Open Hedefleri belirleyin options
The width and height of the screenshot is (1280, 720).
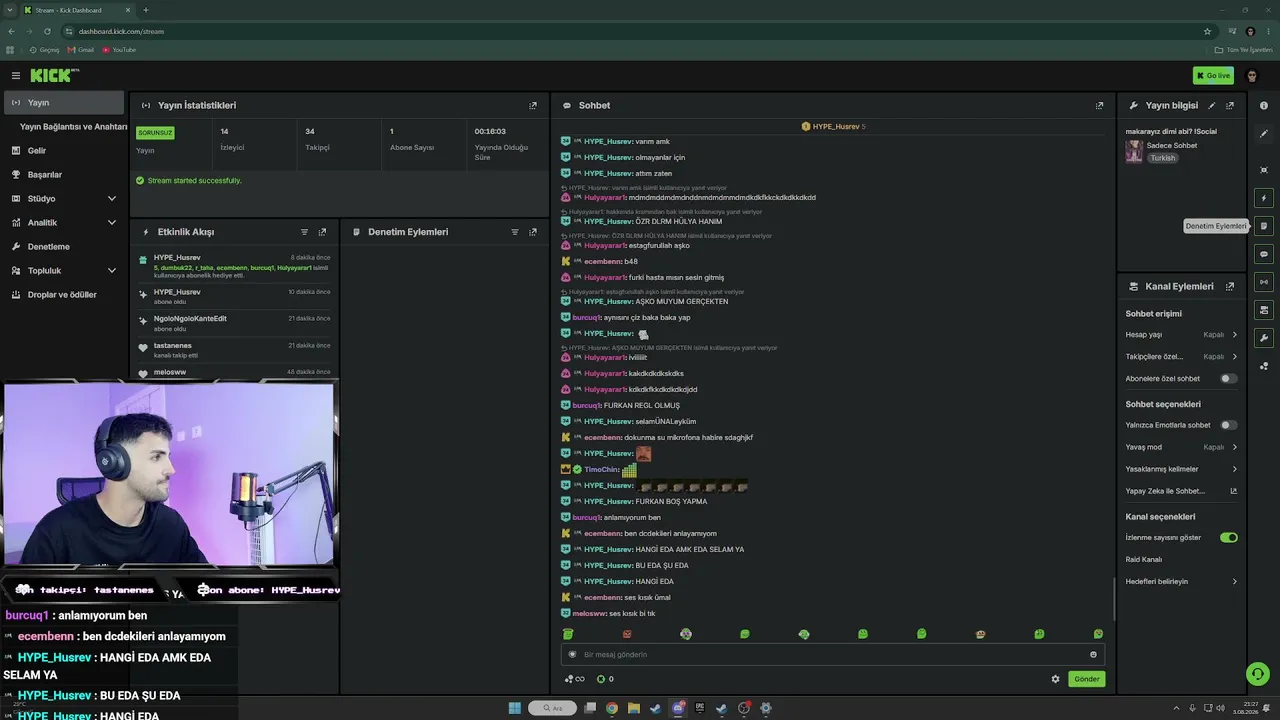coord(1181,581)
